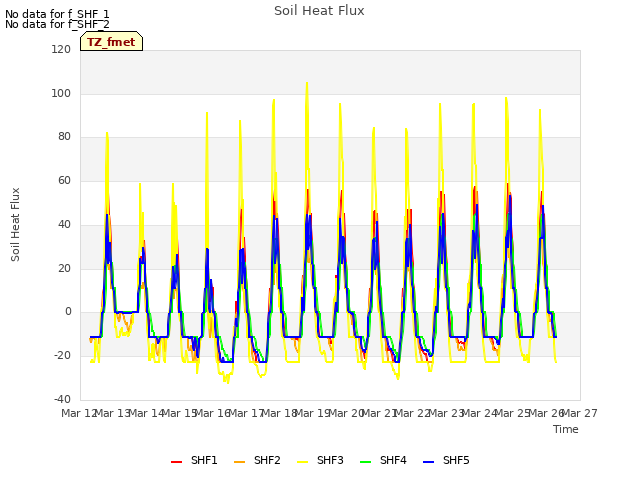Click the 'No data for f_SHF_1' message

[x=57, y=14]
